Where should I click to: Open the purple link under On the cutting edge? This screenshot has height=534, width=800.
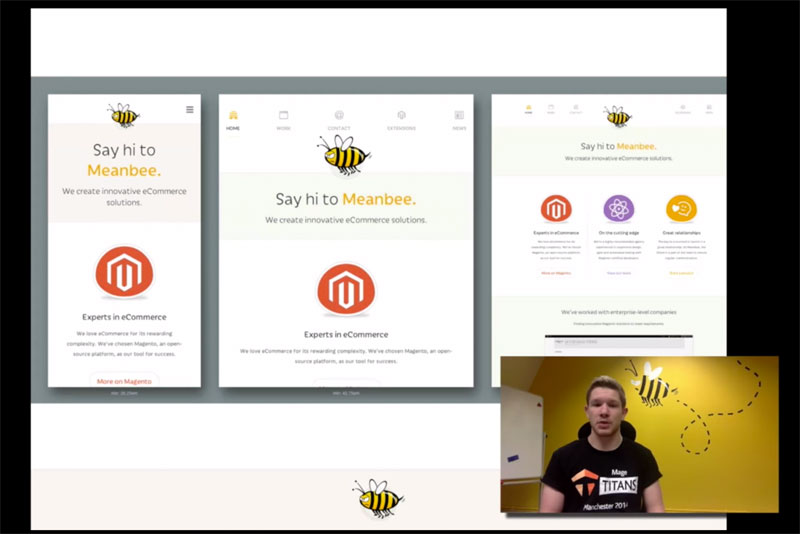point(618,273)
